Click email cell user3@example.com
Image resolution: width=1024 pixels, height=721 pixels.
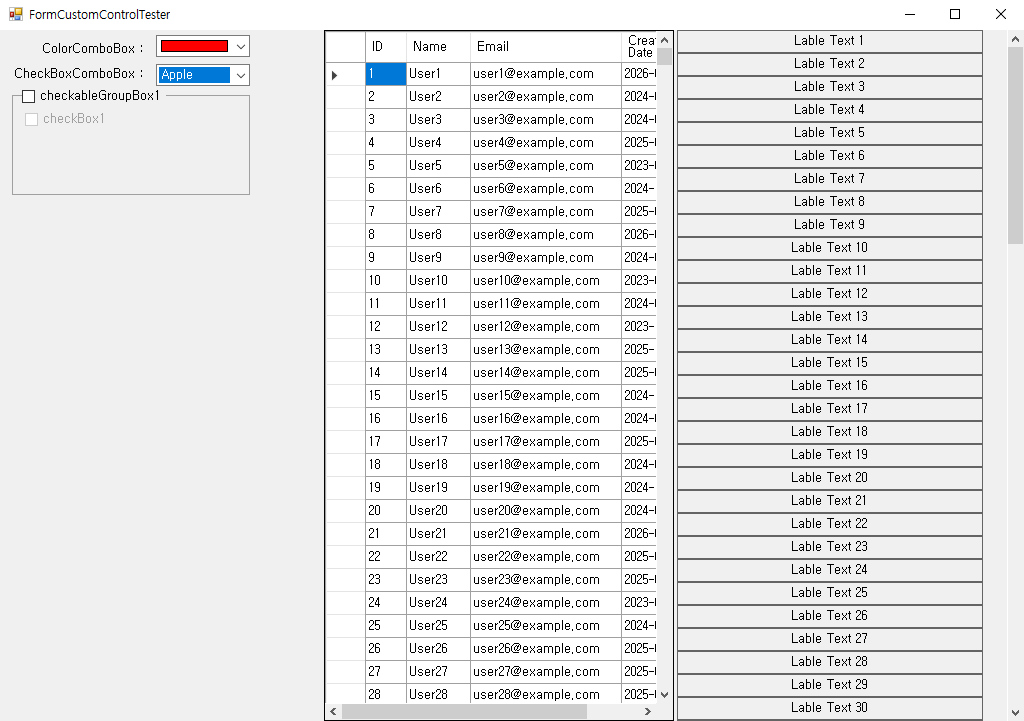(x=546, y=120)
